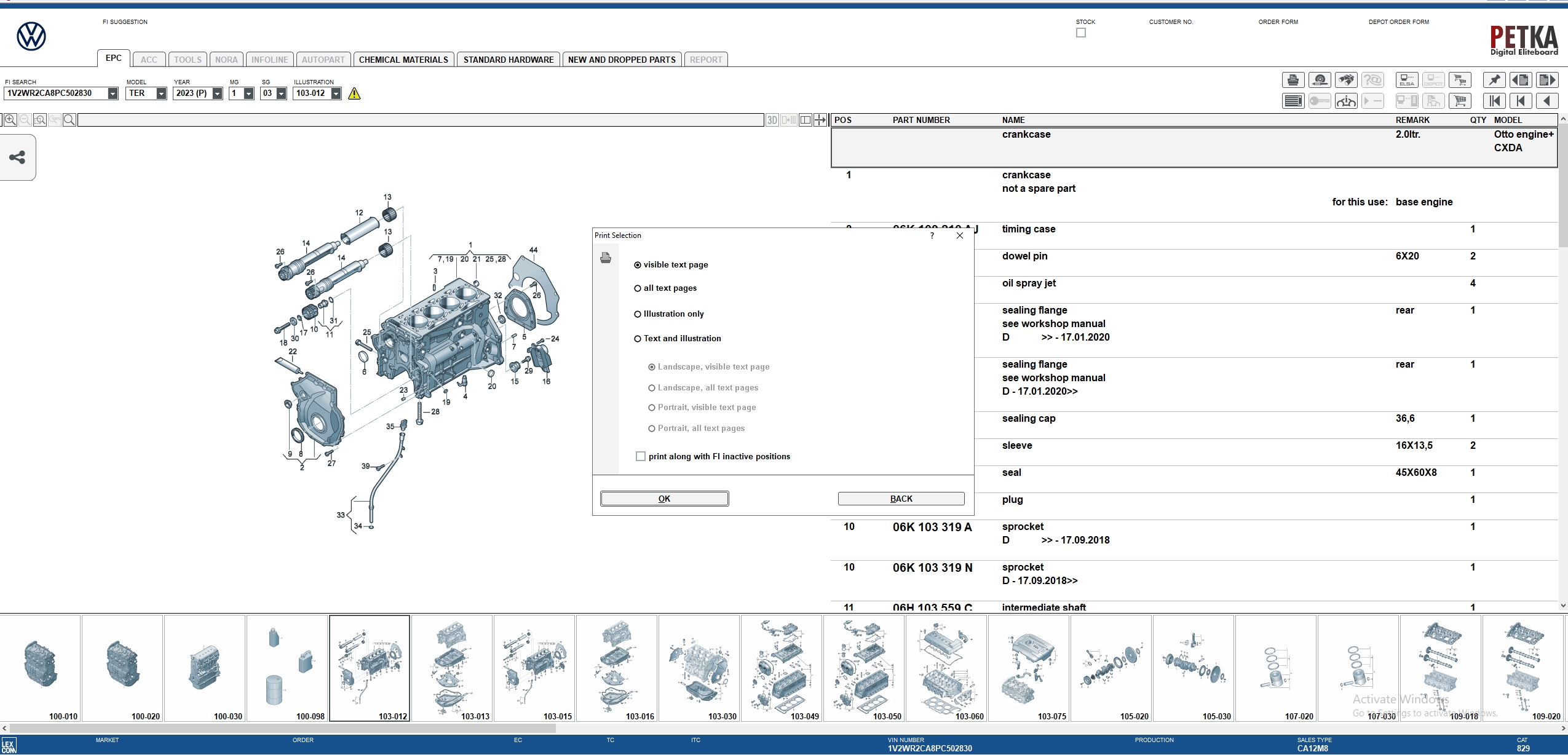Click the printer icon in the top toolbar
The image size is (1568, 755).
point(1293,80)
